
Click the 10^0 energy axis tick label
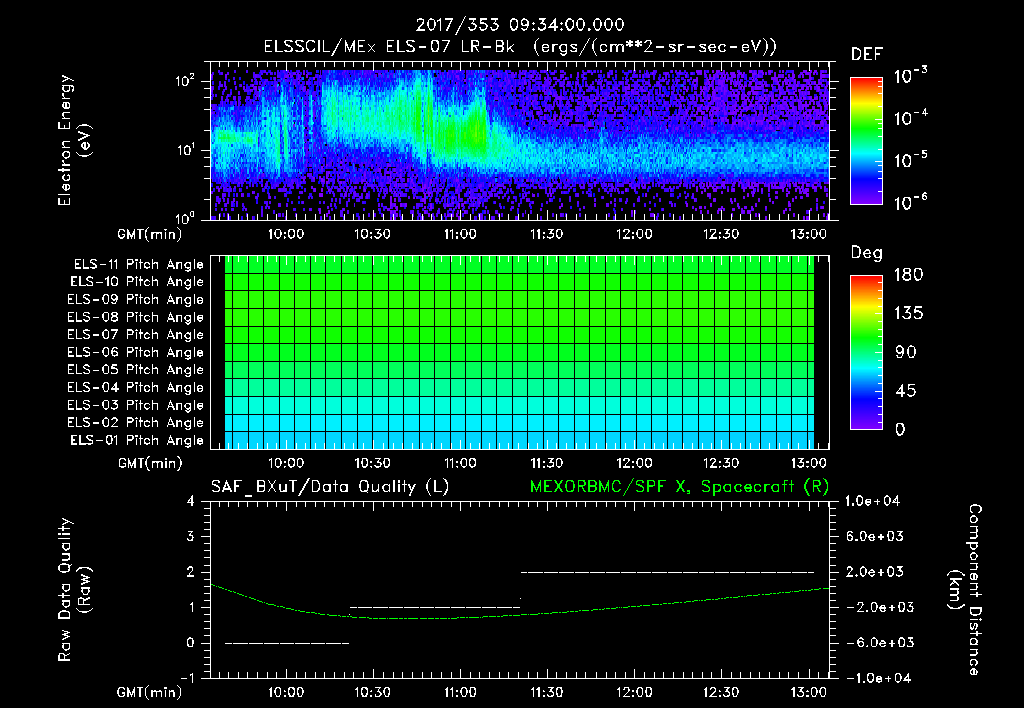click(x=185, y=218)
